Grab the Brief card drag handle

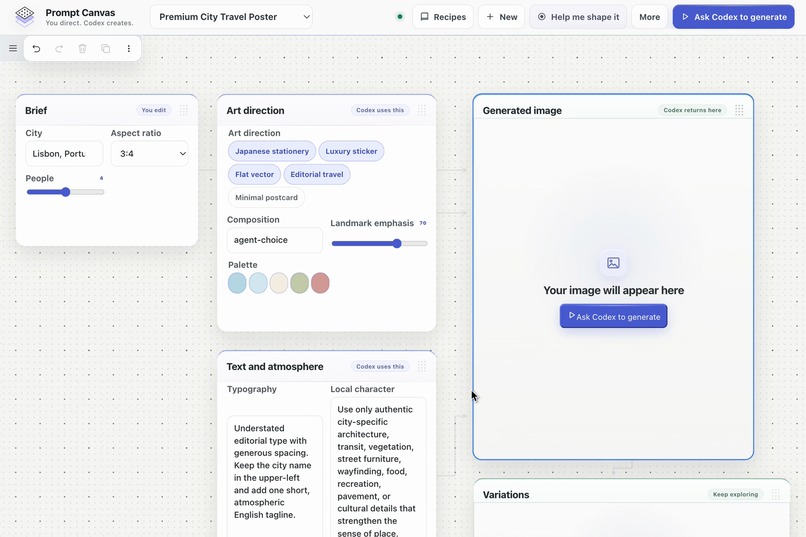coord(184,110)
